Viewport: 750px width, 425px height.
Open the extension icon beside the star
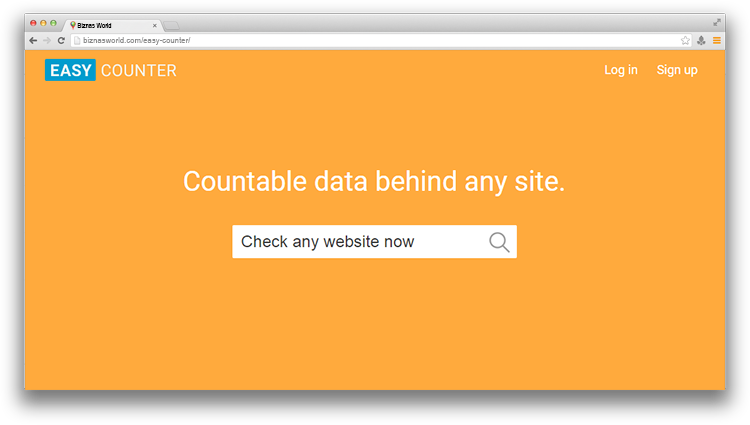(701, 41)
